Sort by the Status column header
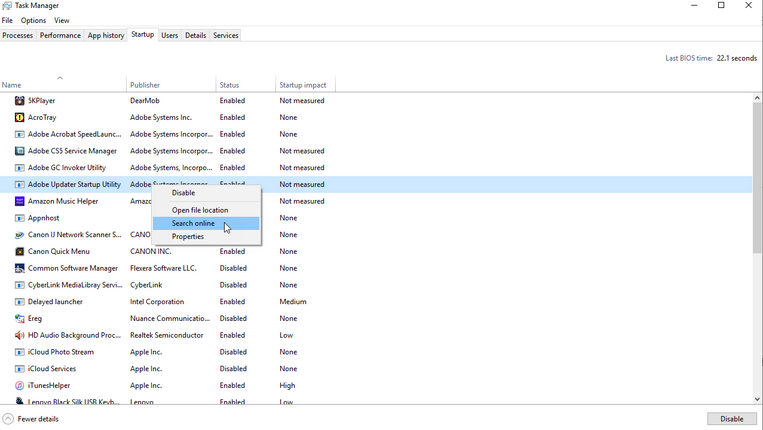 (246, 83)
